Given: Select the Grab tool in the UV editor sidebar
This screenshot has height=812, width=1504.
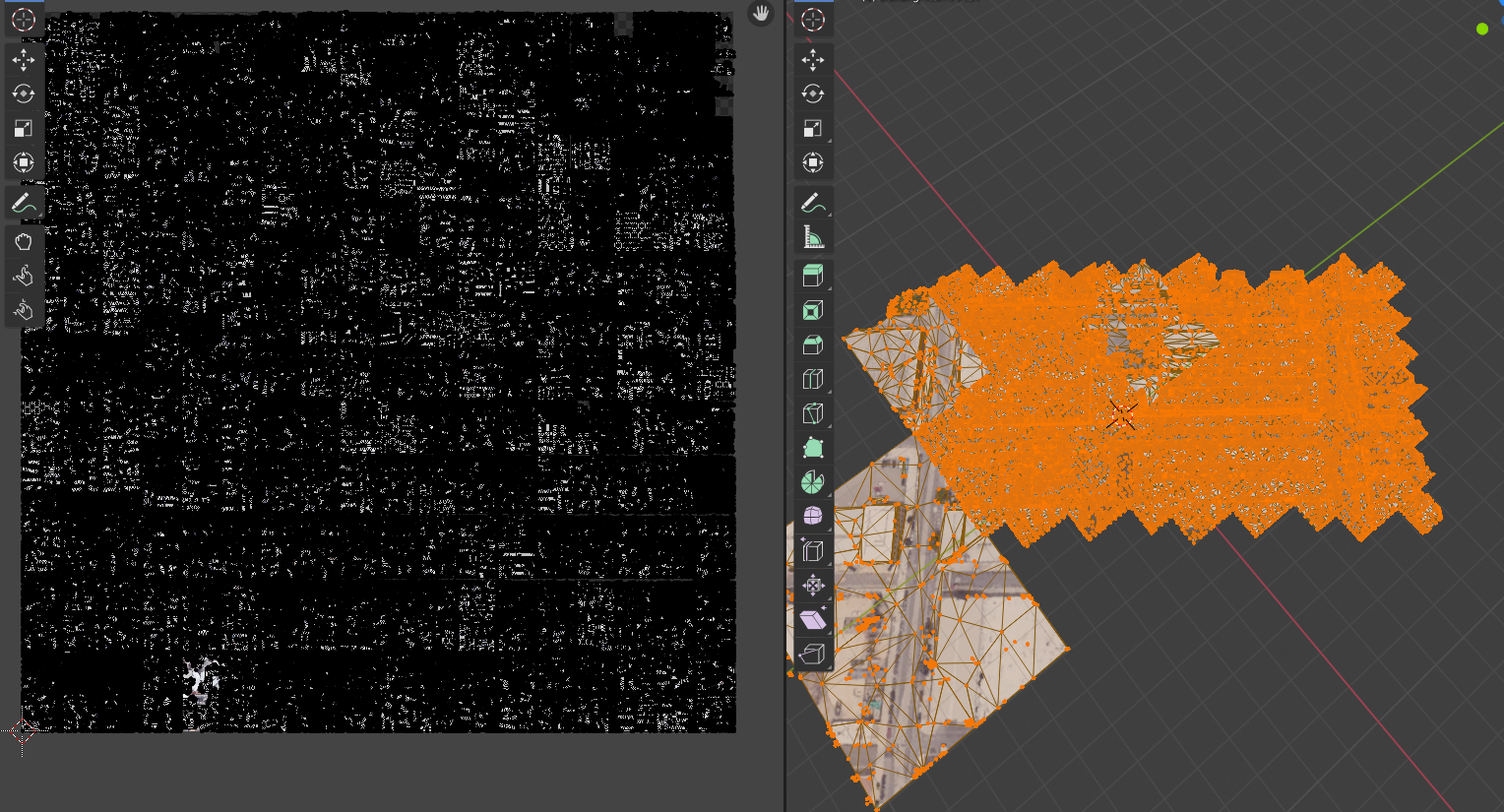Looking at the screenshot, I should click(24, 240).
